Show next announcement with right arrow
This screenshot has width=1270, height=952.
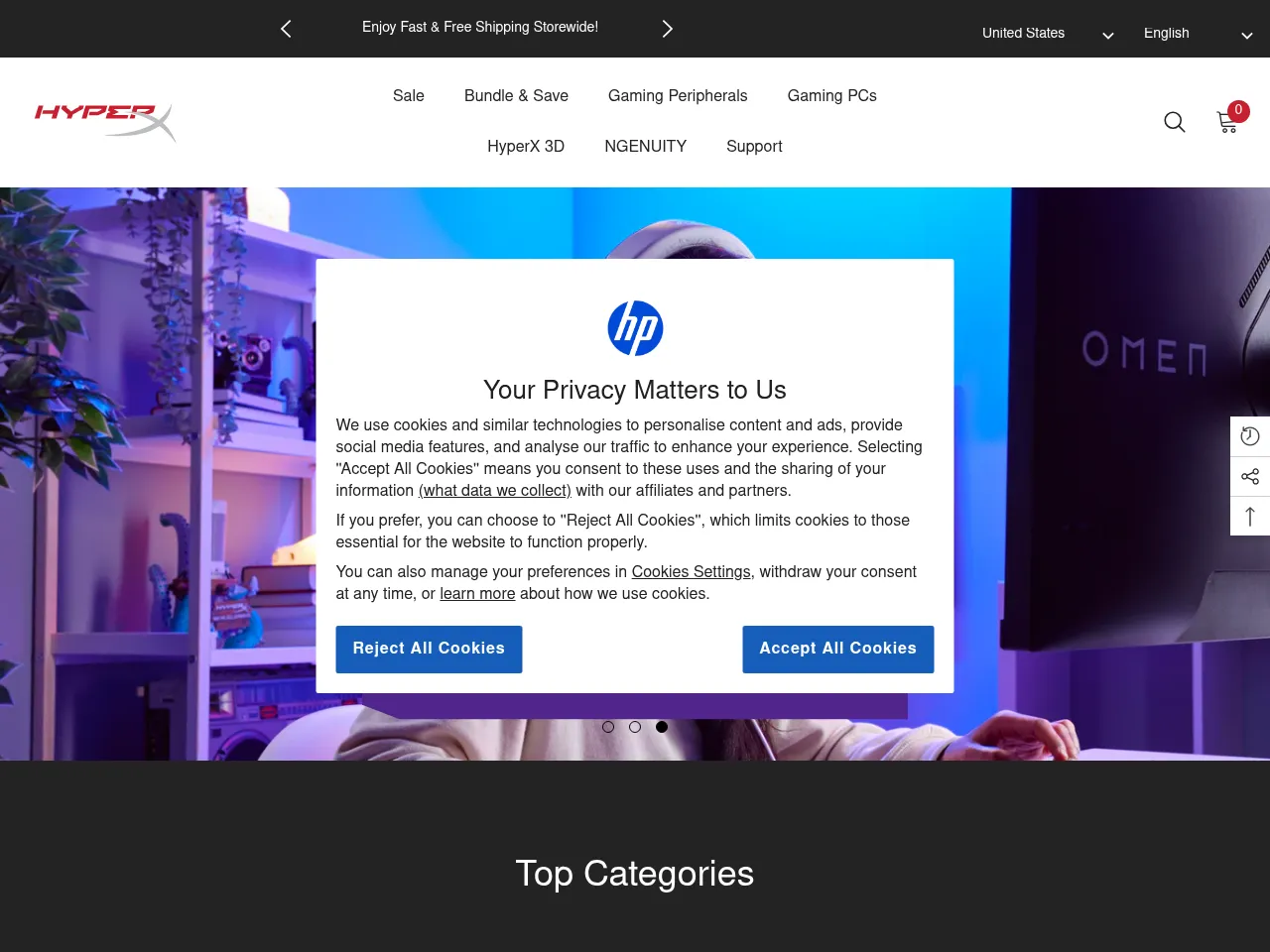pos(668,29)
